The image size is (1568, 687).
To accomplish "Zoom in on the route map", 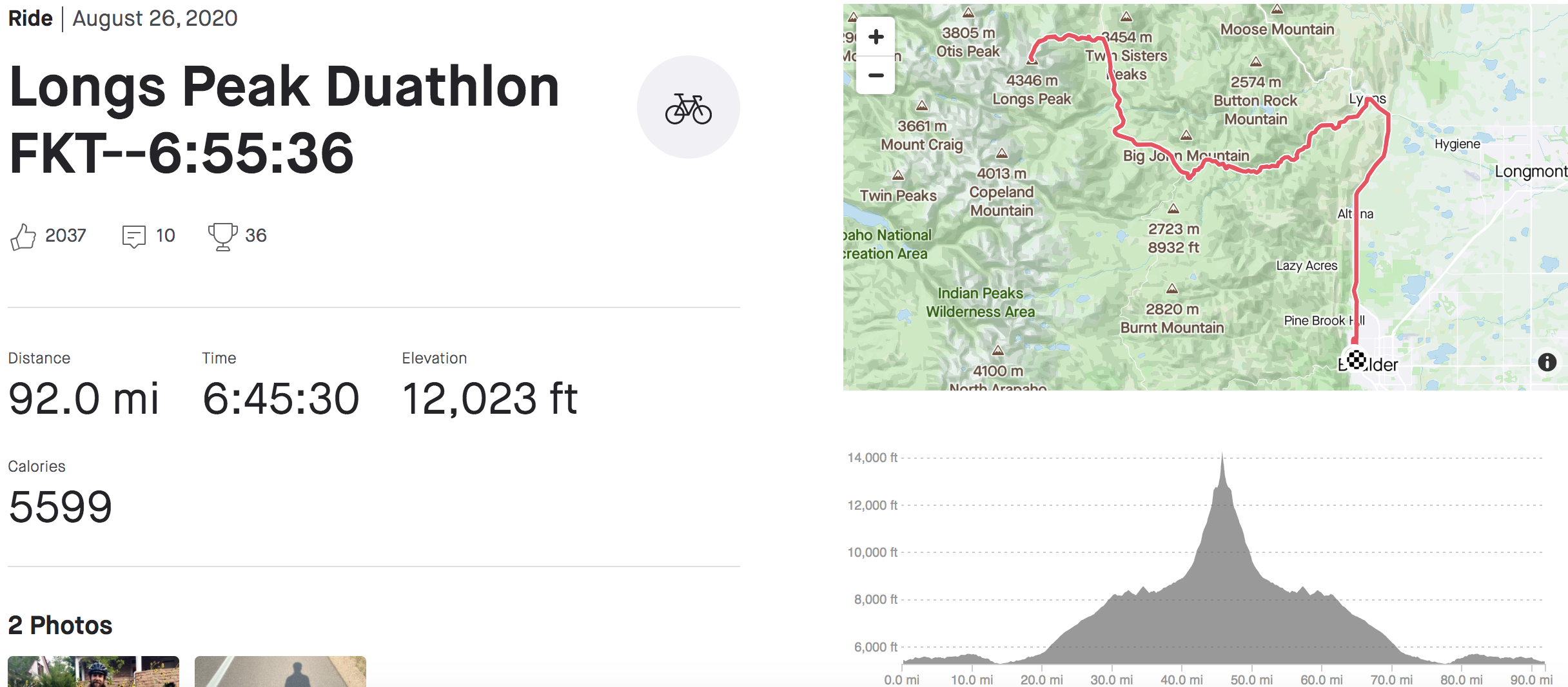I will [876, 37].
